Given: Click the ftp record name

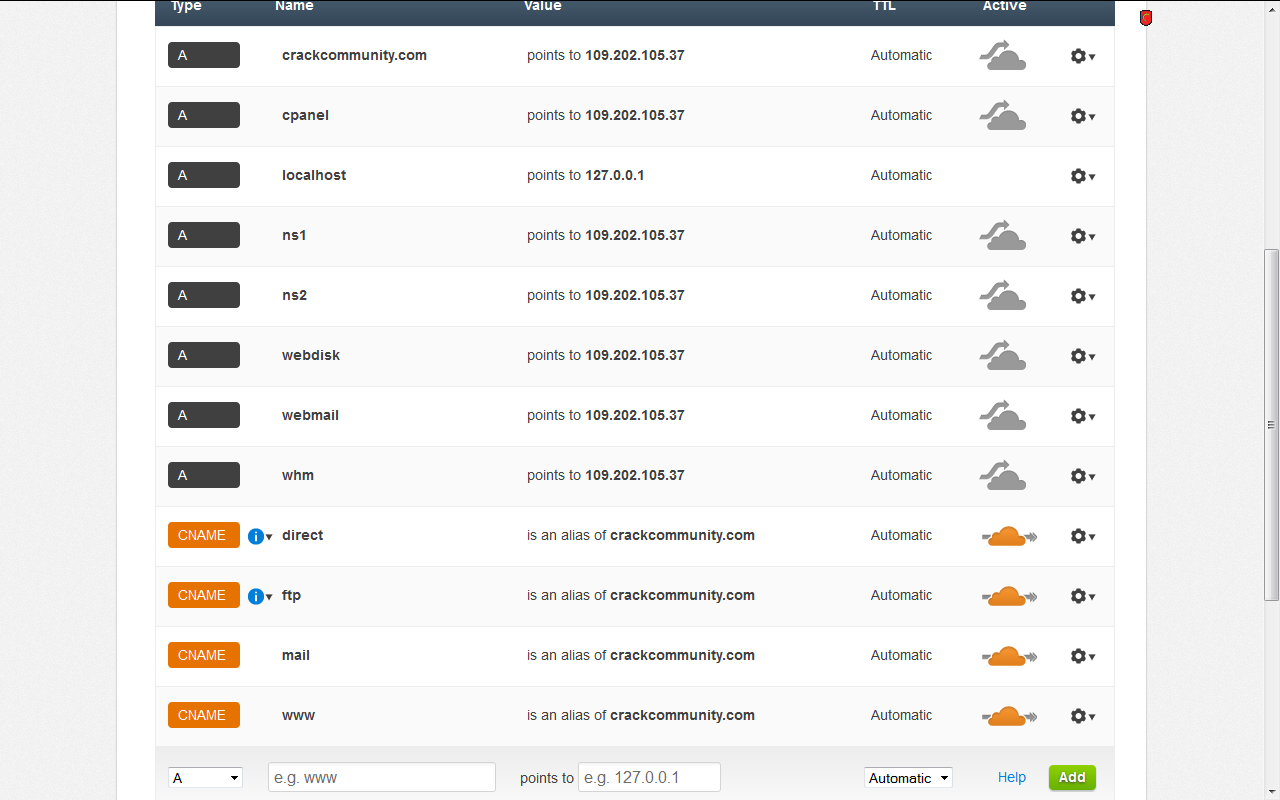Looking at the screenshot, I should point(291,595).
